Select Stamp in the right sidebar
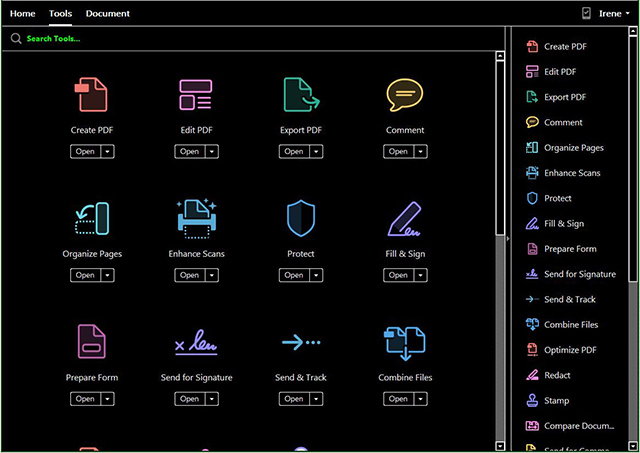 tap(556, 400)
